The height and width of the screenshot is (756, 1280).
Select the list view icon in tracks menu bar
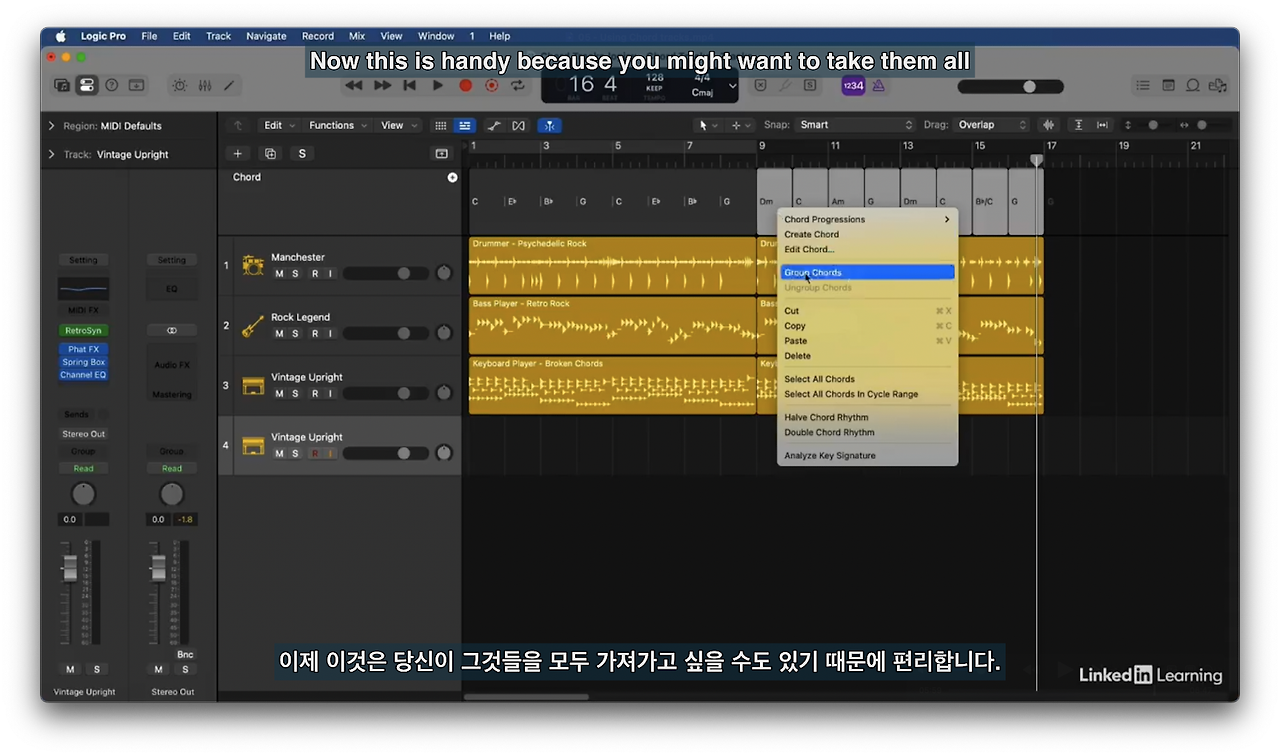coord(464,125)
